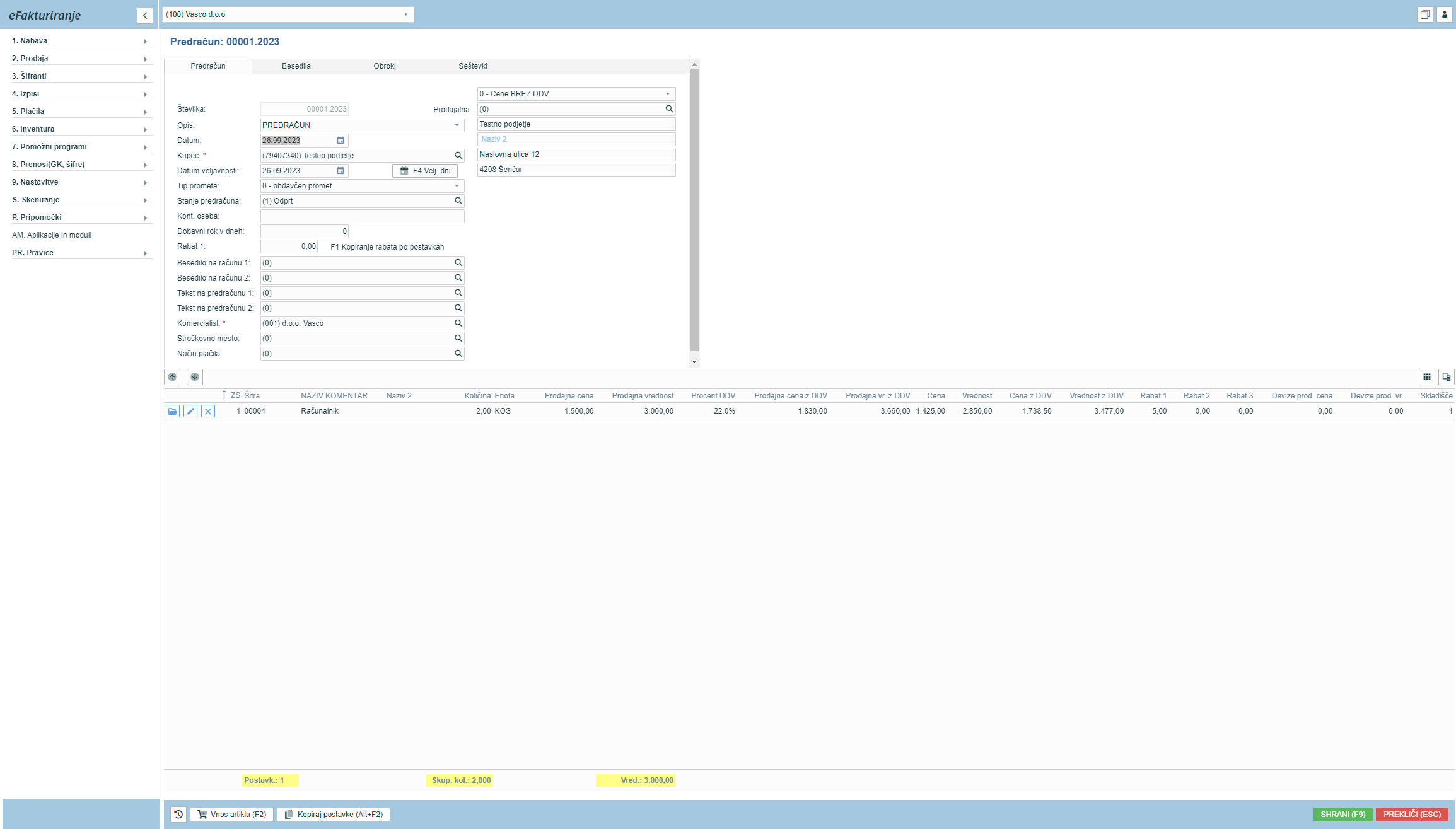Expand the 2. Prodaja menu
The image size is (1456, 829).
tap(82, 59)
